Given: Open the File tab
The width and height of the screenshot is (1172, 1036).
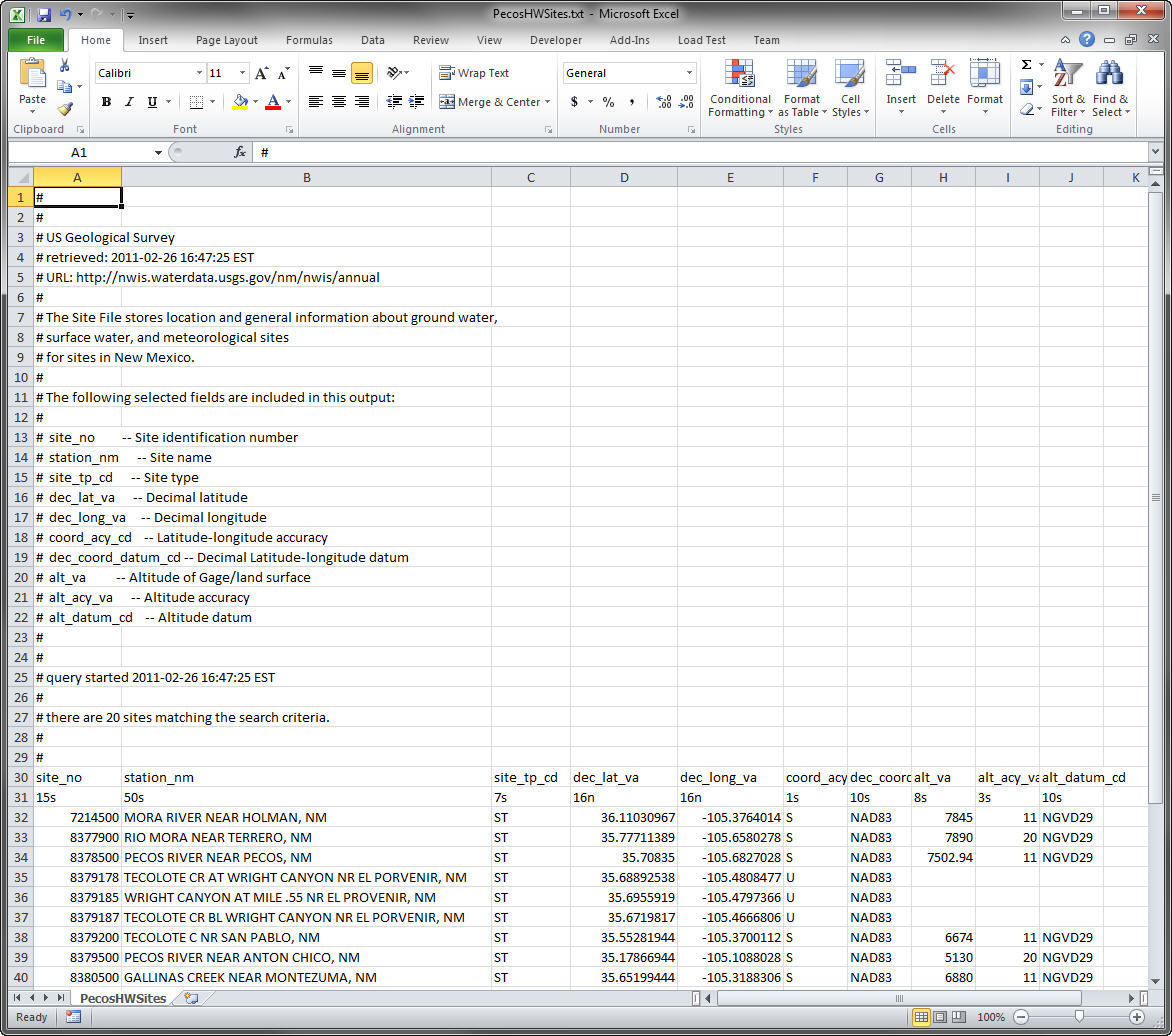Looking at the screenshot, I should (36, 40).
